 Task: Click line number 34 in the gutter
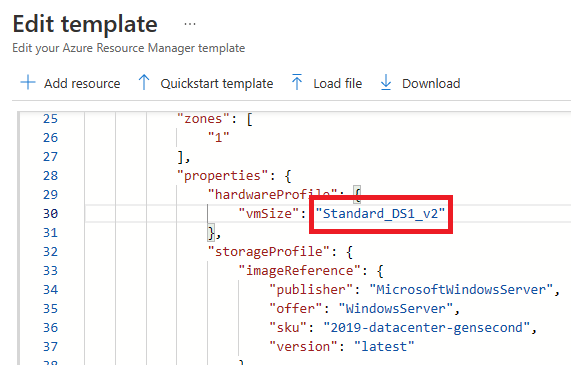[50, 290]
